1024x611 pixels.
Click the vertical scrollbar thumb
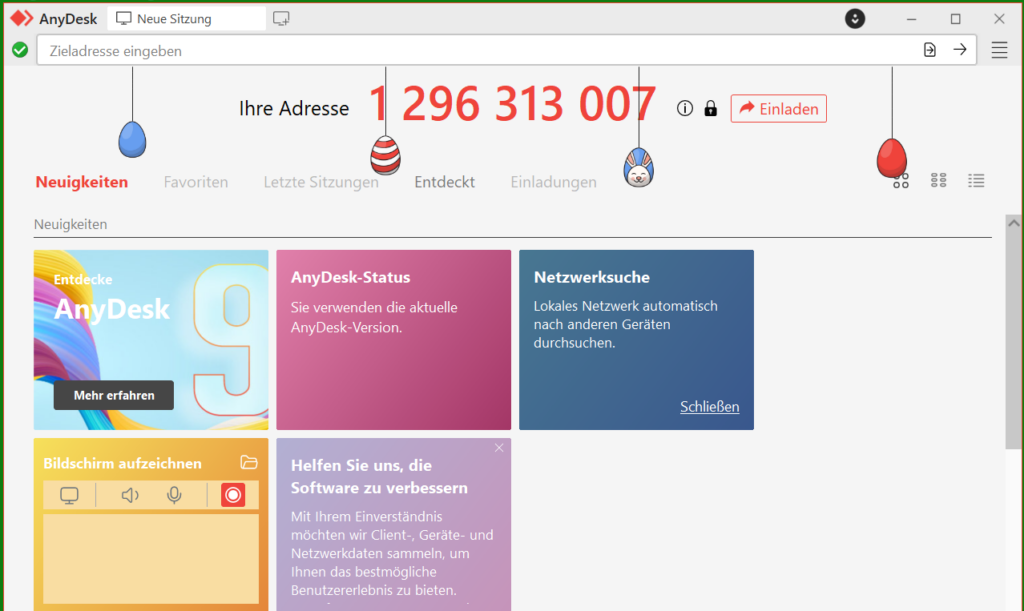point(1014,339)
